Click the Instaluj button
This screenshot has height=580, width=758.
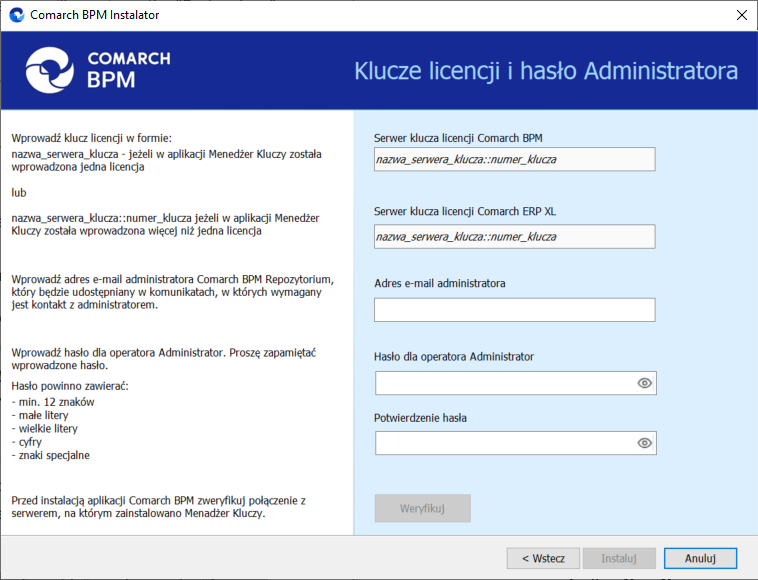click(619, 559)
